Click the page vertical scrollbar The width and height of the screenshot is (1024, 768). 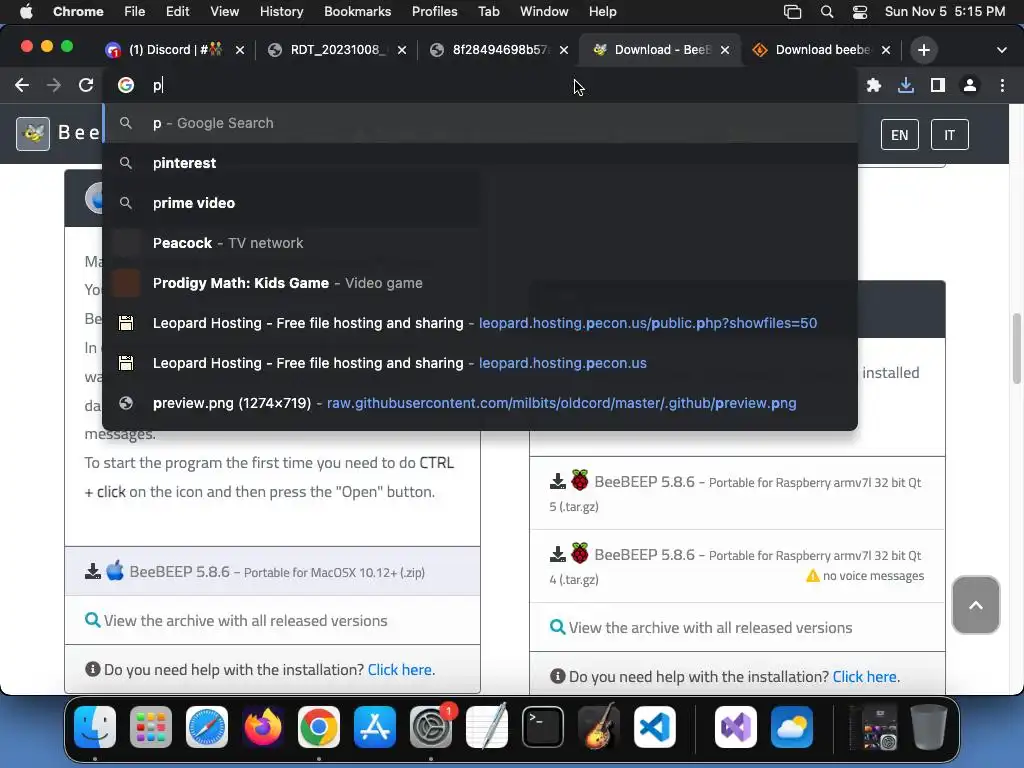click(x=1016, y=349)
